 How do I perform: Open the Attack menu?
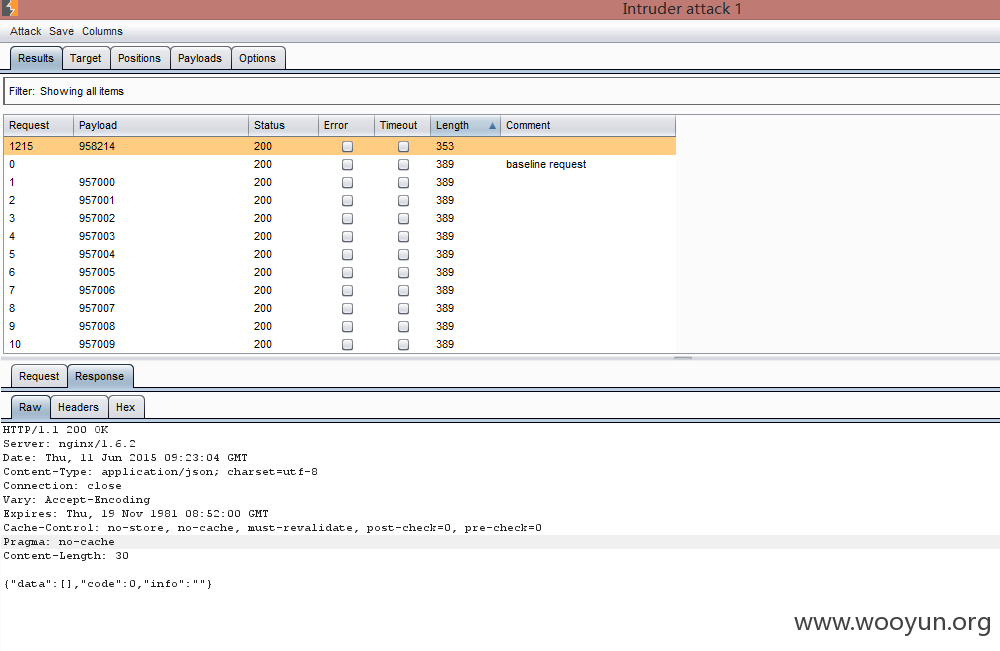point(26,31)
